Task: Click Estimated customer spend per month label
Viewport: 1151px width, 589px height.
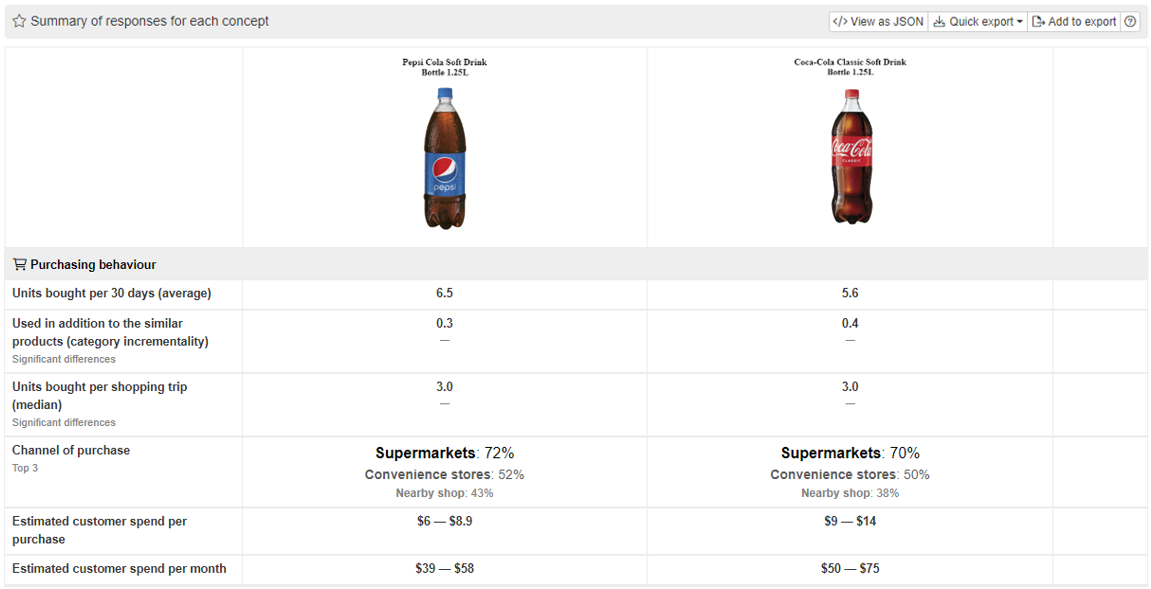Action: (119, 569)
